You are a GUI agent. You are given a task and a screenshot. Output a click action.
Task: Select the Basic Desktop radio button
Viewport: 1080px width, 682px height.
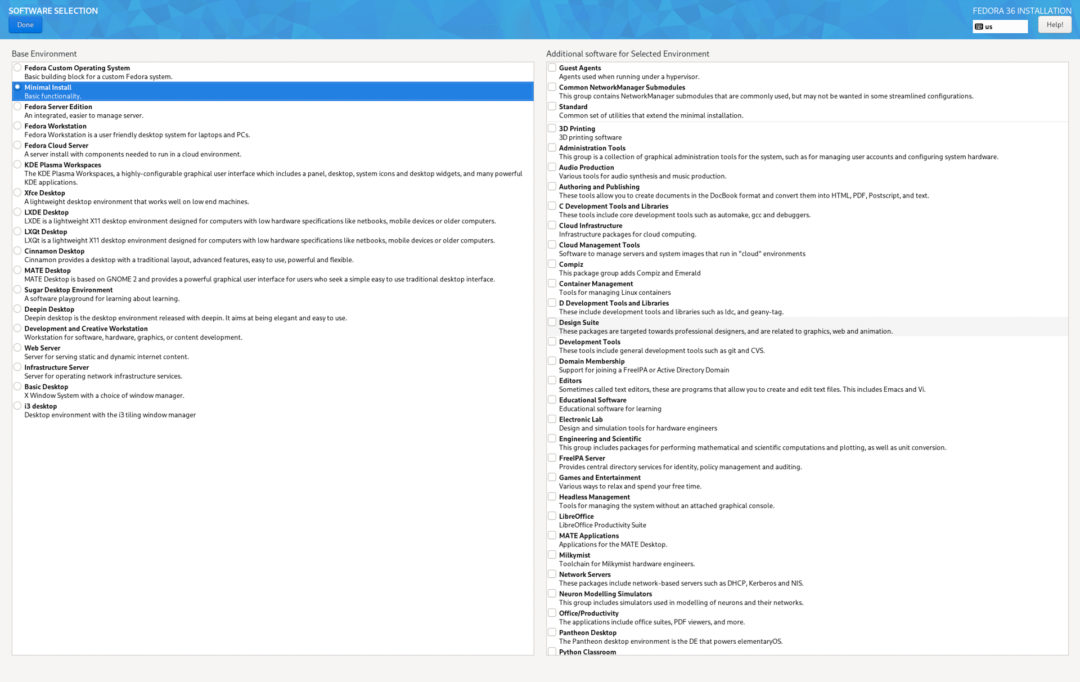17,386
